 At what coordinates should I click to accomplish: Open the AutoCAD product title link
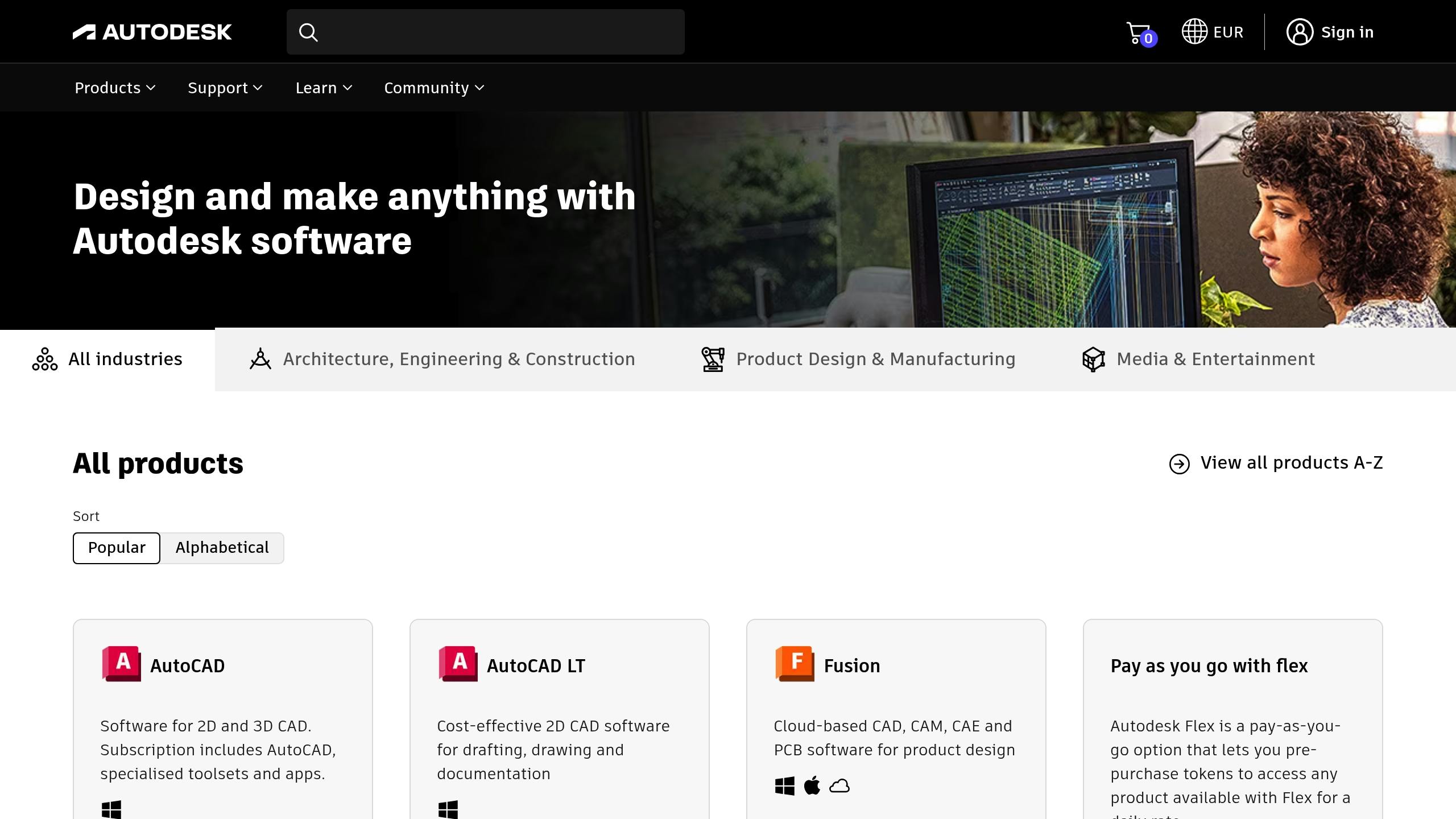[x=188, y=665]
